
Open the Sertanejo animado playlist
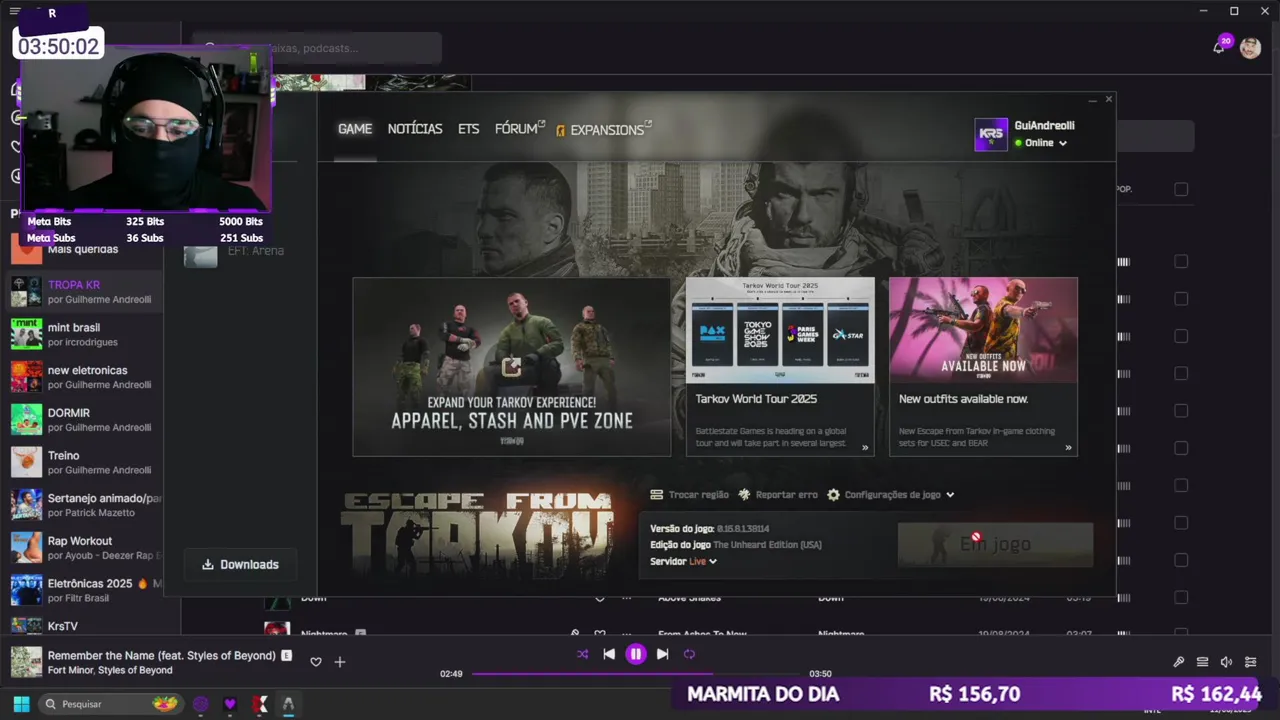[x=86, y=505]
